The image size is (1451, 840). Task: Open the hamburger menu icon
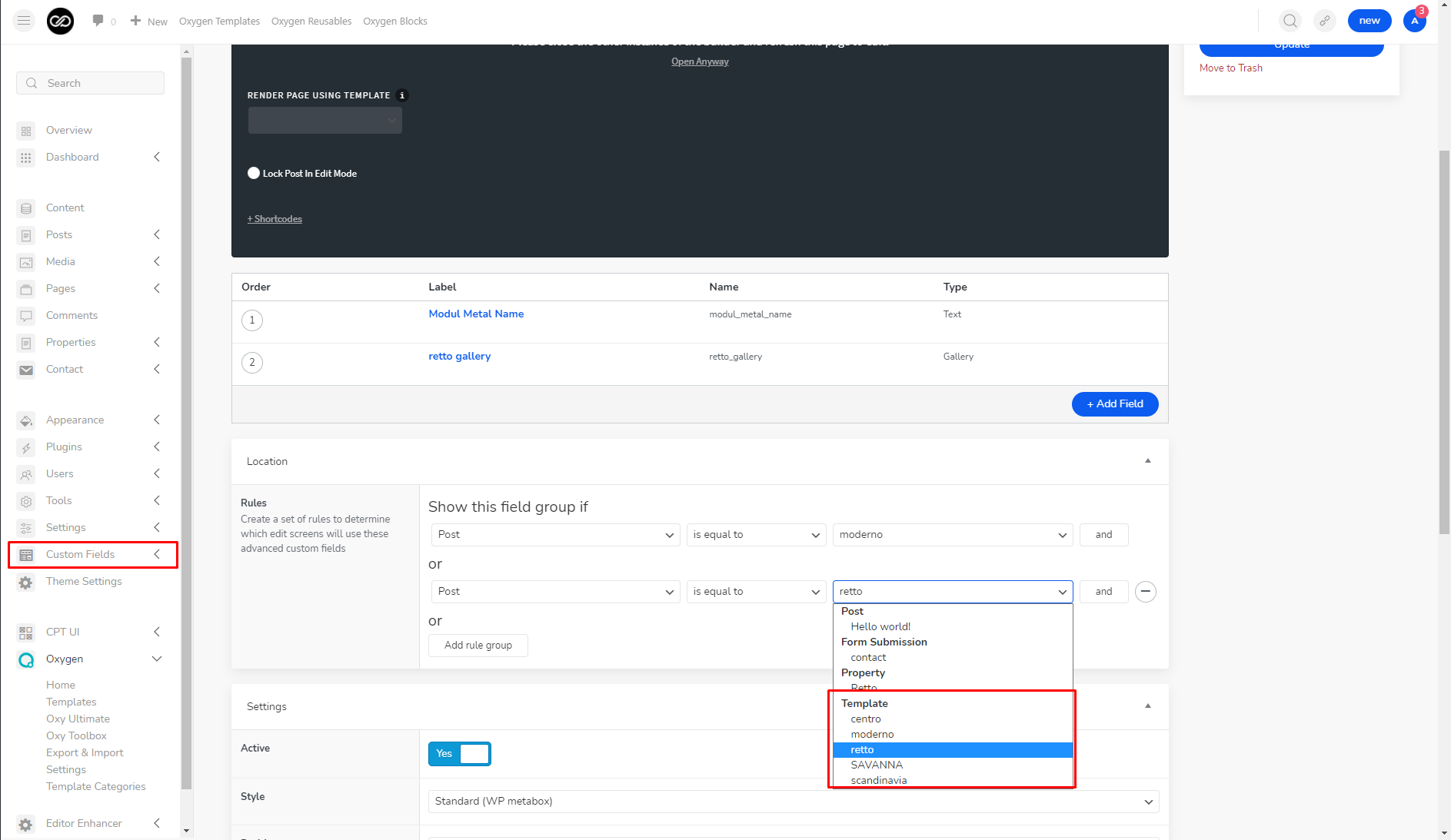(x=24, y=21)
